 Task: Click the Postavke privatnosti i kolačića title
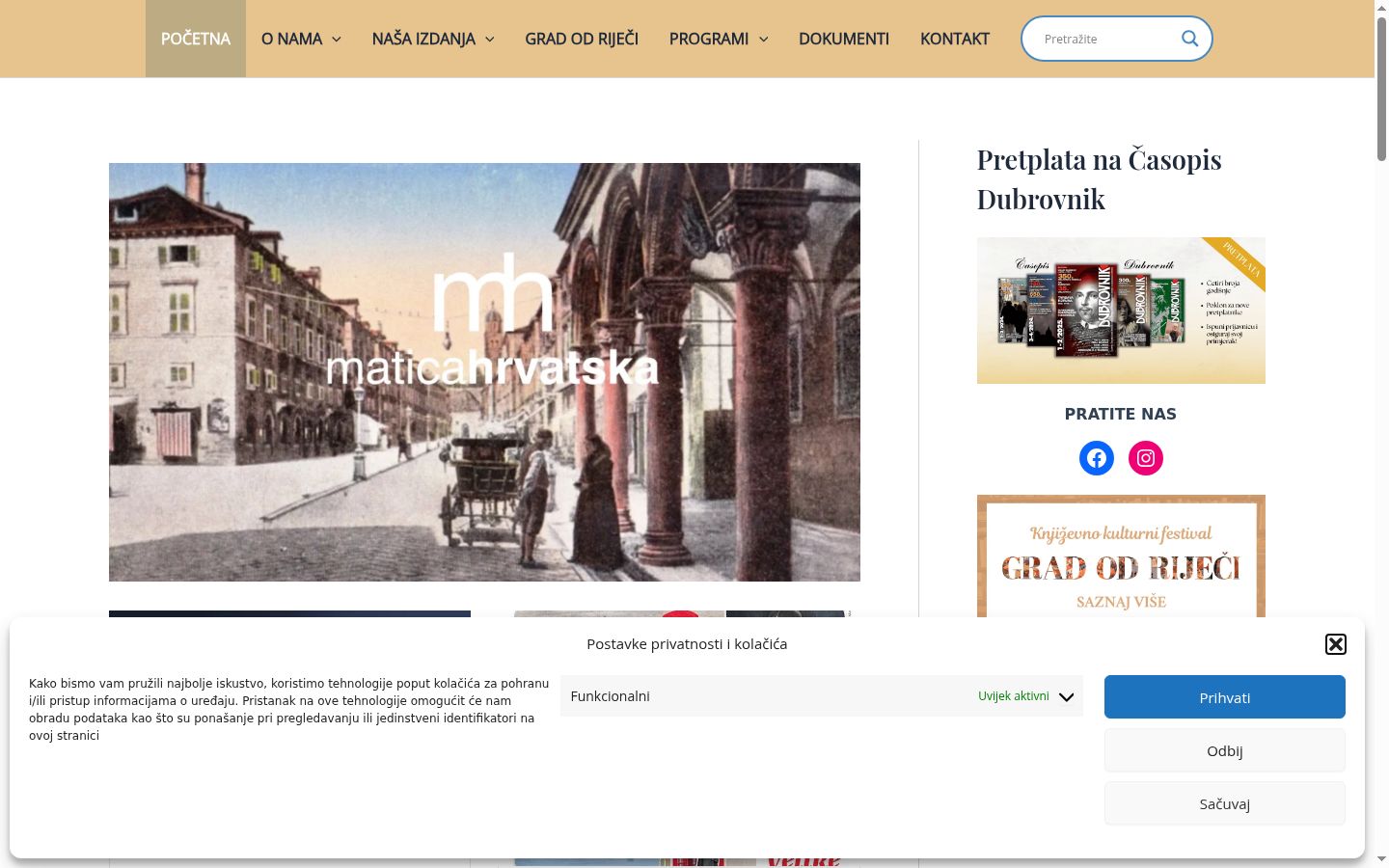[687, 644]
